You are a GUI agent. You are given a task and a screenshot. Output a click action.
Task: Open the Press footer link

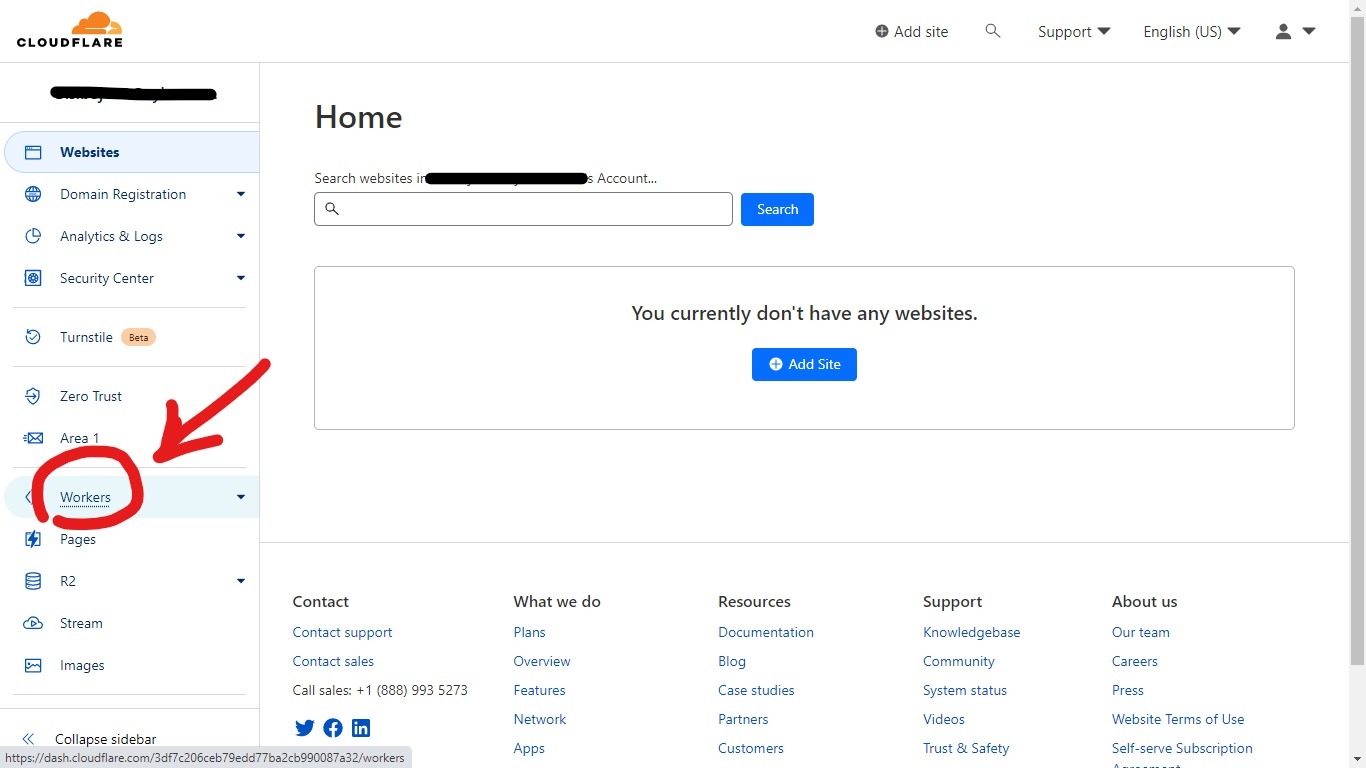coord(1128,690)
